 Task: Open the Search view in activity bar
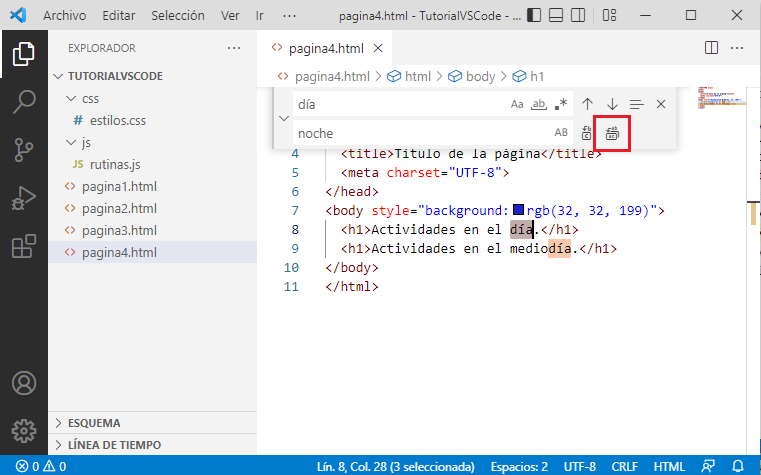(x=24, y=101)
